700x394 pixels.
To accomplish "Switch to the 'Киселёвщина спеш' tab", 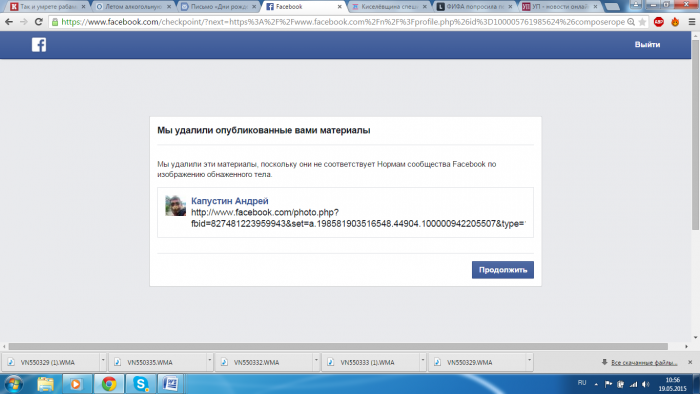I will click(x=389, y=7).
